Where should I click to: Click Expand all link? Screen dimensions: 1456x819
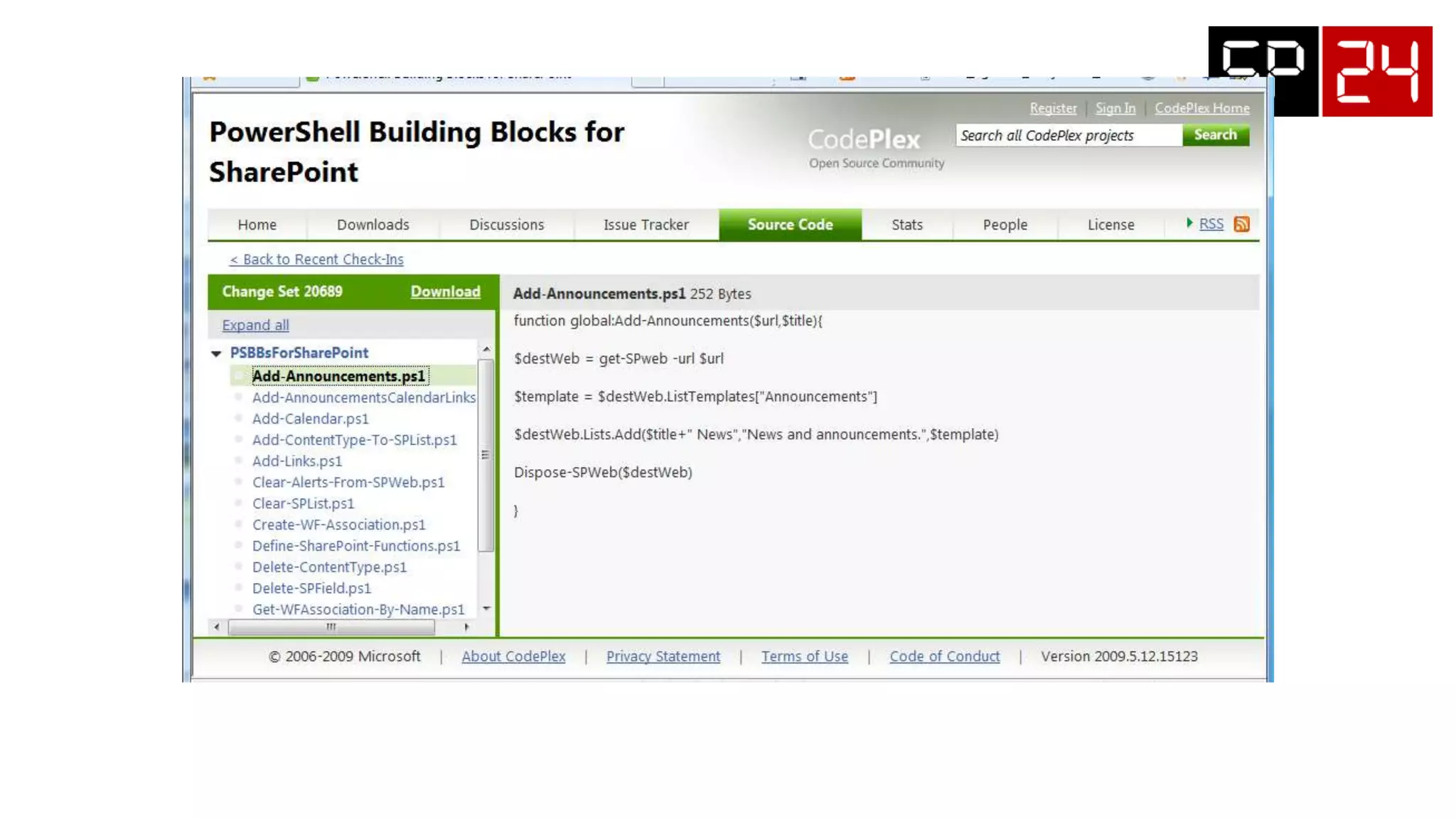[x=255, y=325]
